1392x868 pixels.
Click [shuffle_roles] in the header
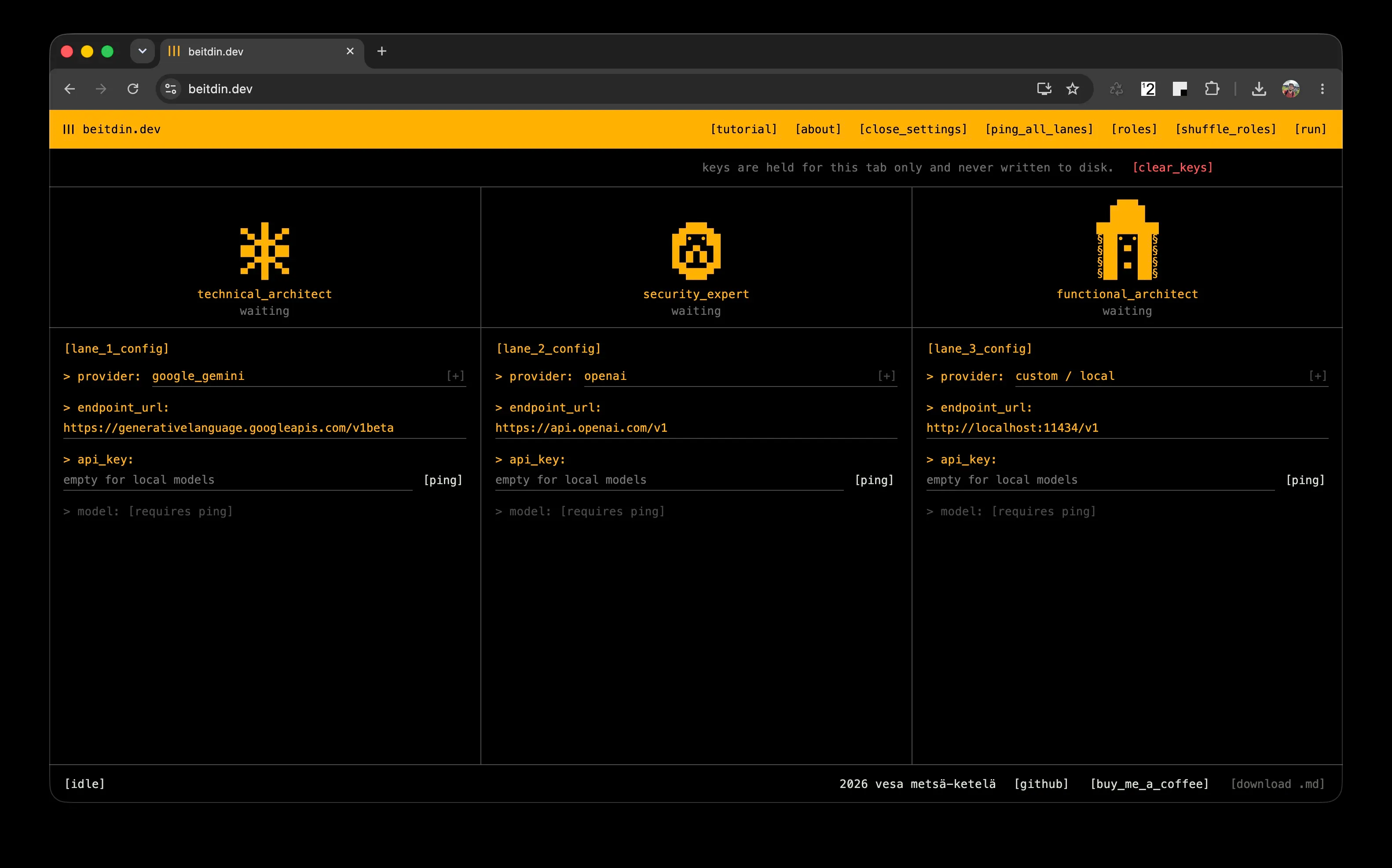click(x=1225, y=129)
